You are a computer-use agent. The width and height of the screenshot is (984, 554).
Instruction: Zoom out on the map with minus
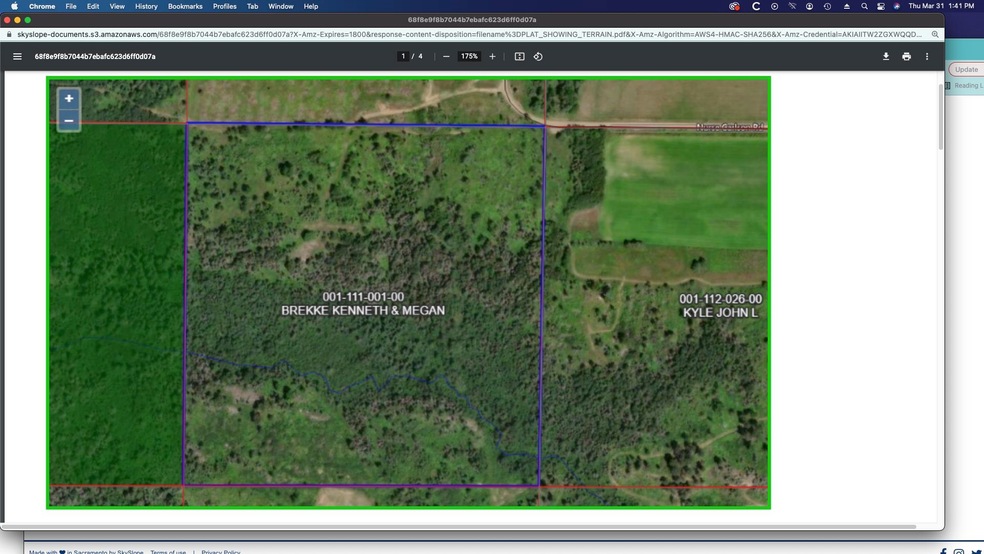coord(69,120)
